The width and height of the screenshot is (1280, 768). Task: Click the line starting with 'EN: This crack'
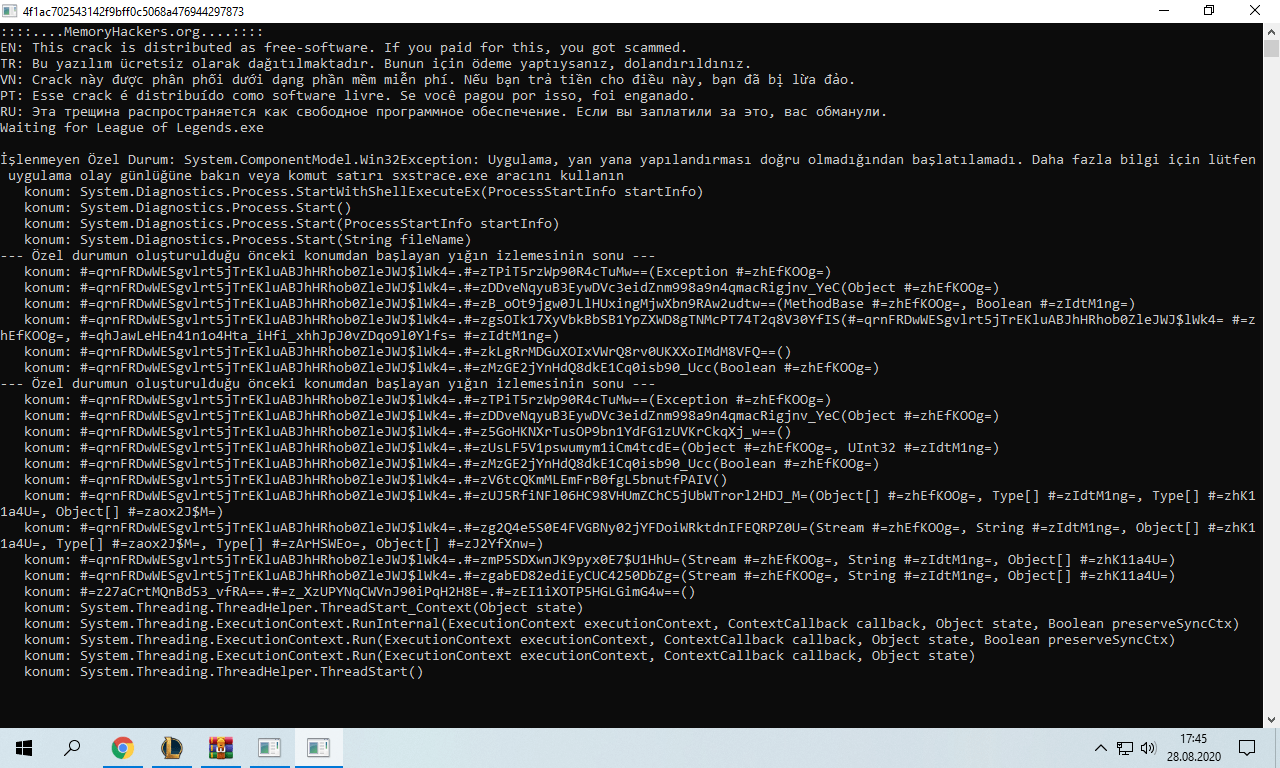344,48
